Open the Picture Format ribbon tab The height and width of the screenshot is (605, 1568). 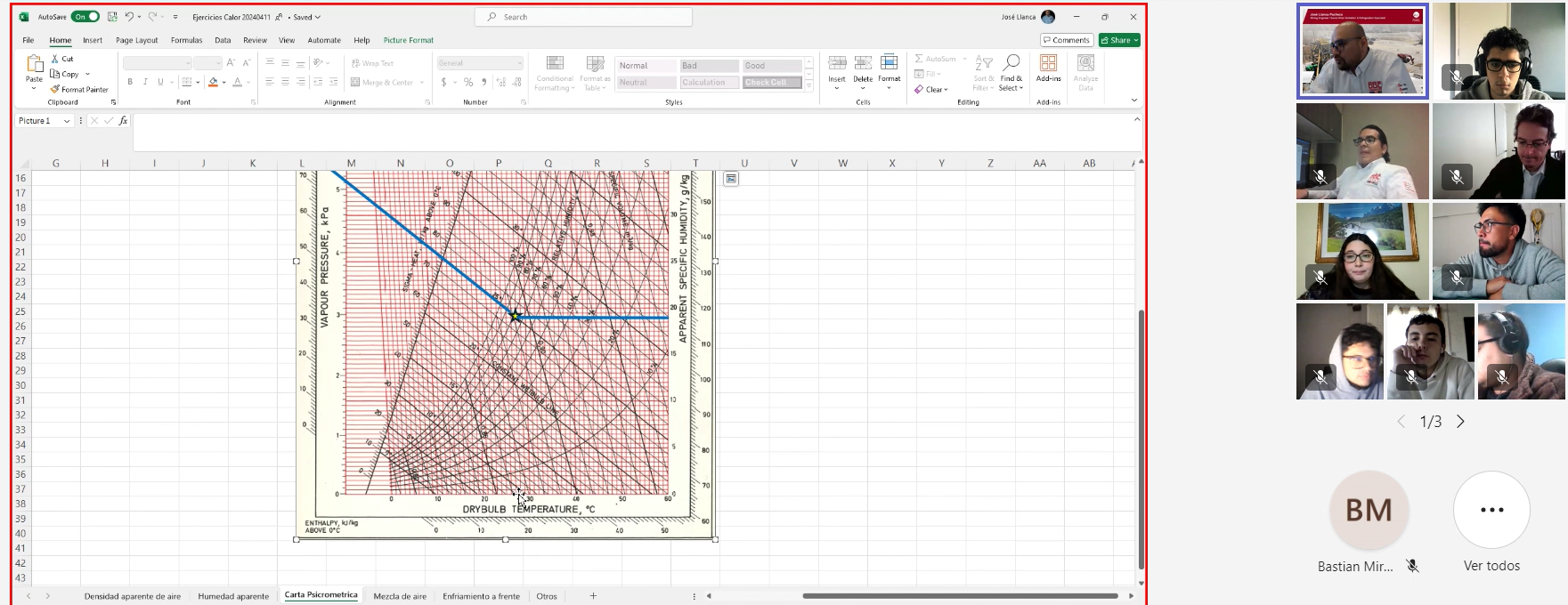pos(408,40)
